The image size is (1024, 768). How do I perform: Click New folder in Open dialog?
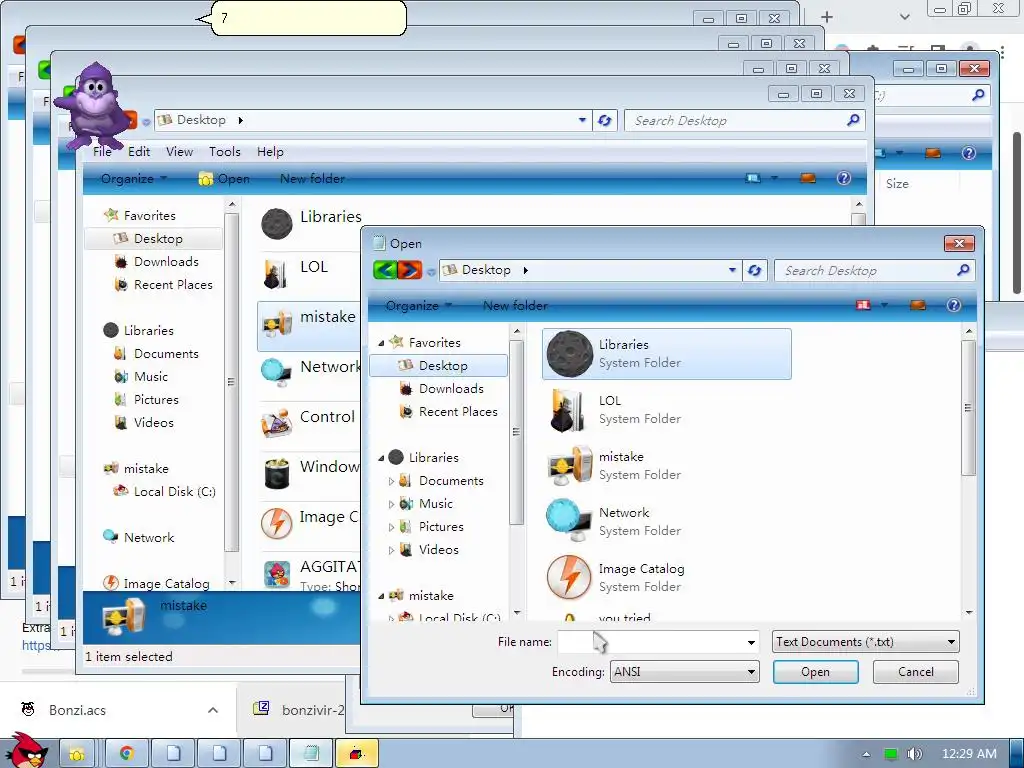515,305
